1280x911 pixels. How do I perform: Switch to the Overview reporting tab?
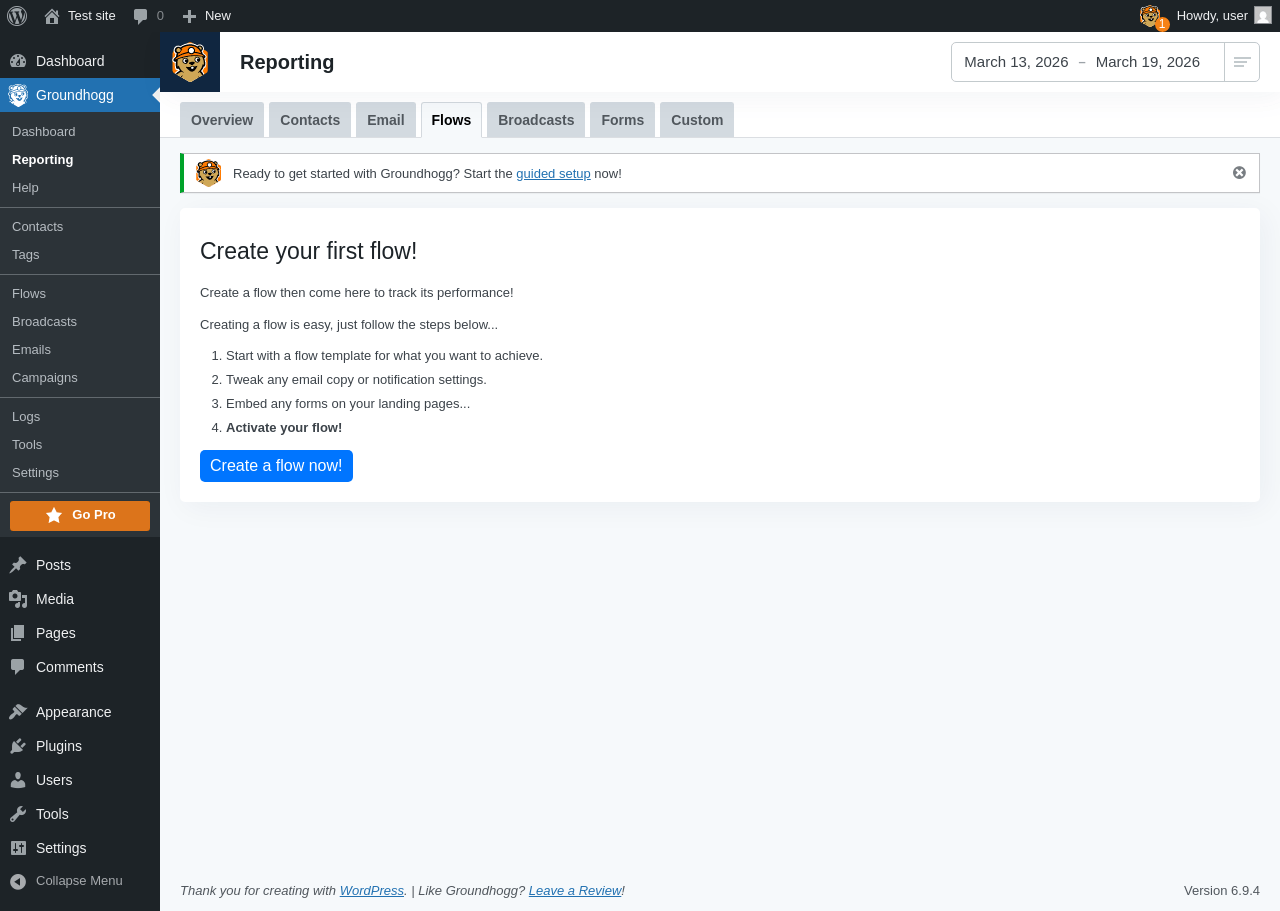point(222,120)
